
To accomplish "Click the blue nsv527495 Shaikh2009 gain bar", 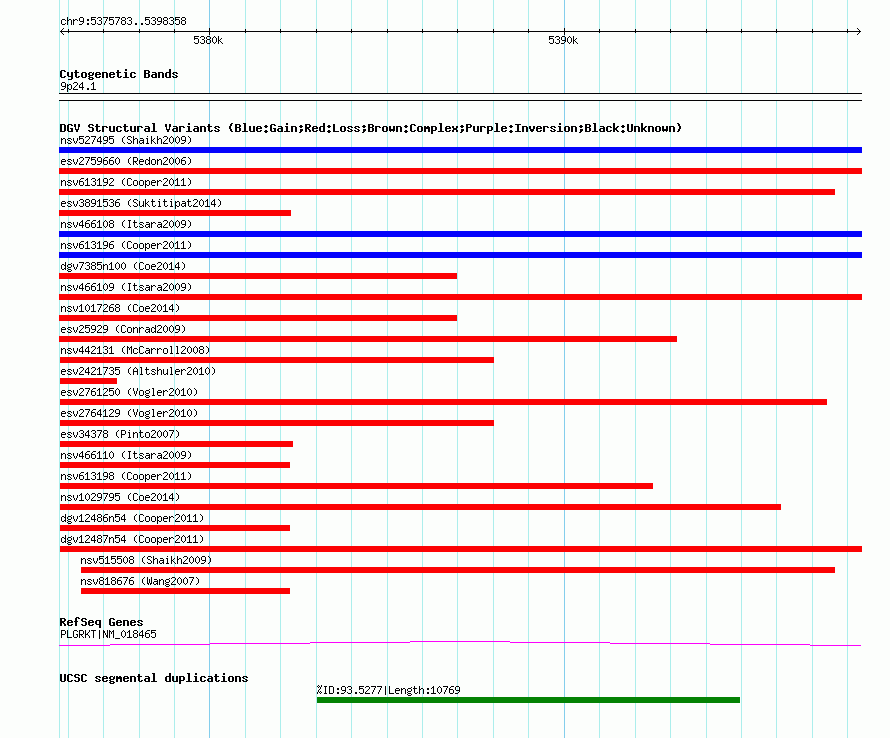I will [460, 150].
